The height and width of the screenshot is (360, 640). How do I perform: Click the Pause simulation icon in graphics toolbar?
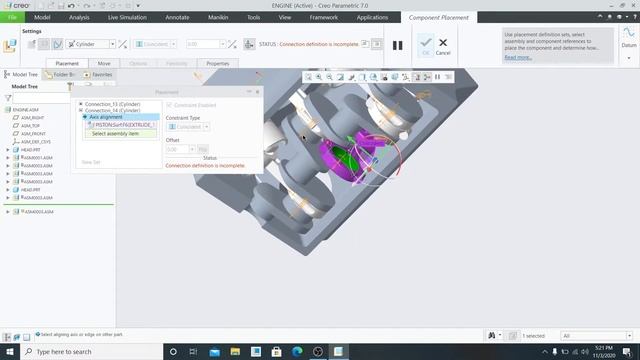pyautogui.click(x=438, y=77)
